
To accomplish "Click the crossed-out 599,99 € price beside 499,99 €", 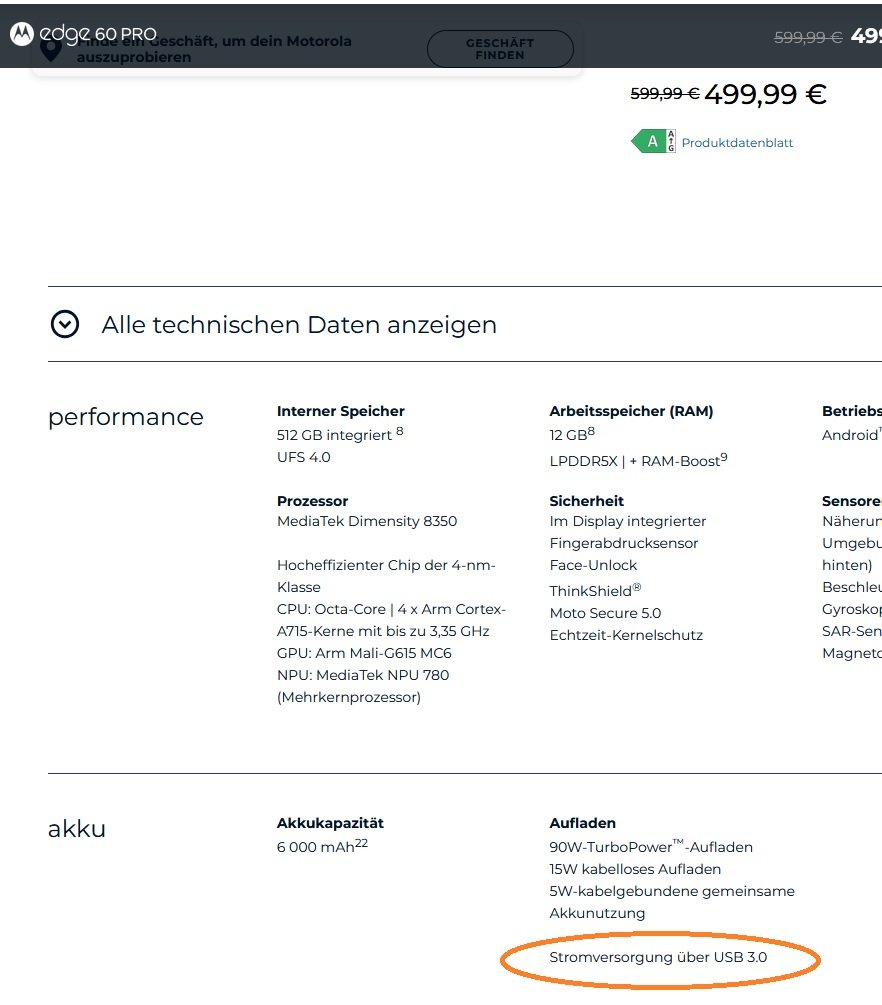I will click(x=665, y=94).
